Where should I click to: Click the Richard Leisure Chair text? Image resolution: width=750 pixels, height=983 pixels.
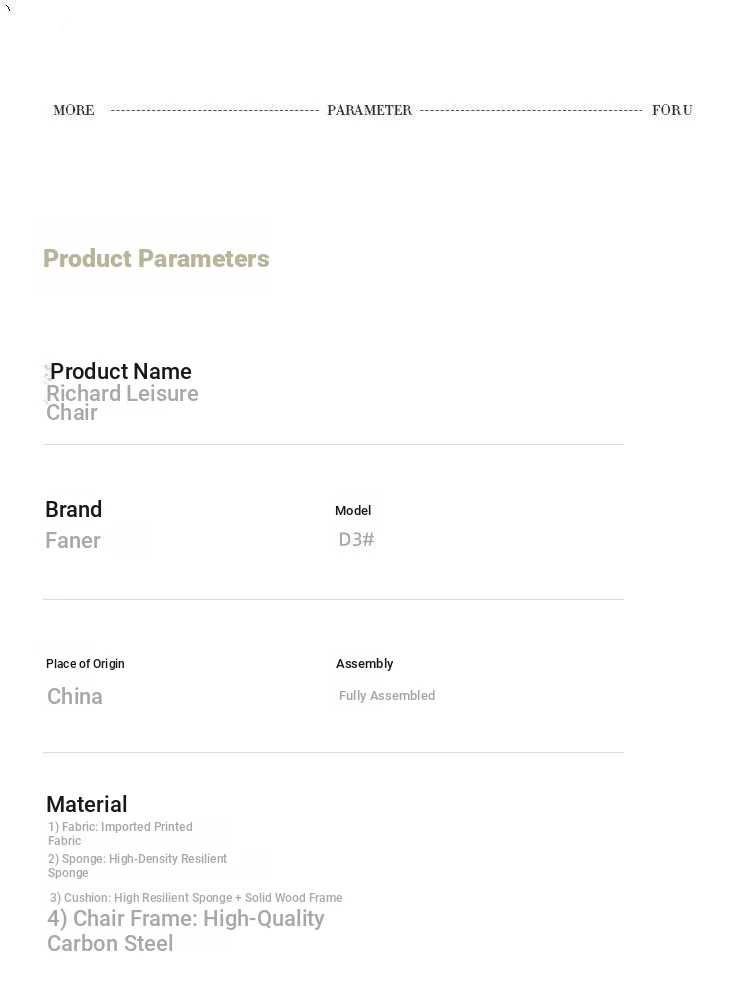tap(122, 403)
